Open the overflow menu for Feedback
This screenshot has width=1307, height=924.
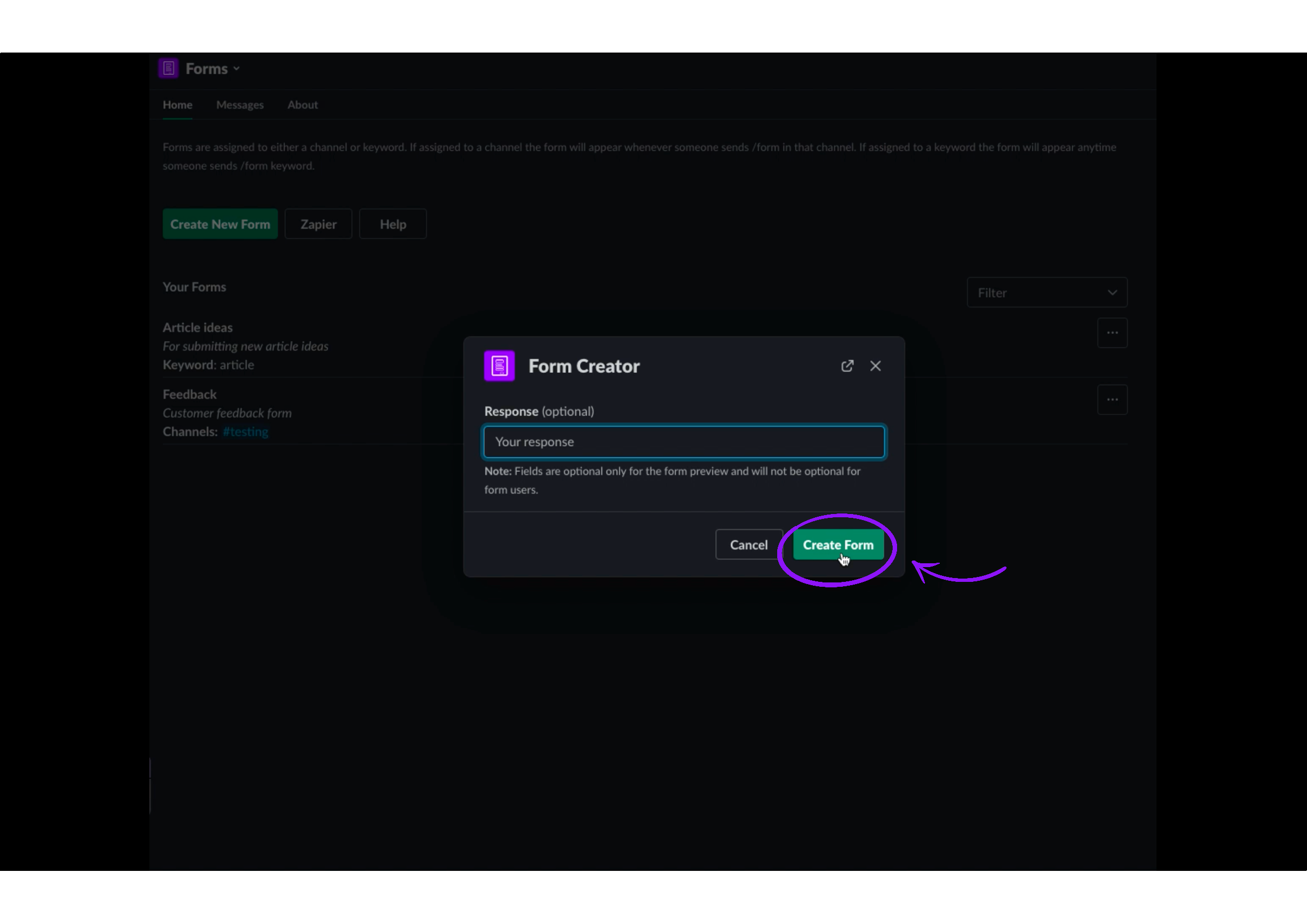pos(1112,399)
